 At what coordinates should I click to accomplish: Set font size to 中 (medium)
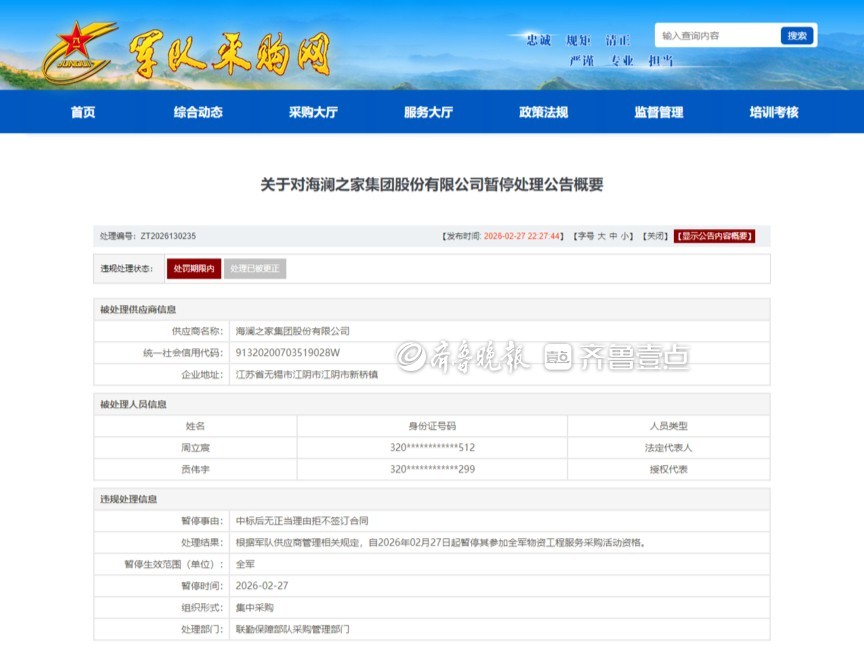pos(613,237)
